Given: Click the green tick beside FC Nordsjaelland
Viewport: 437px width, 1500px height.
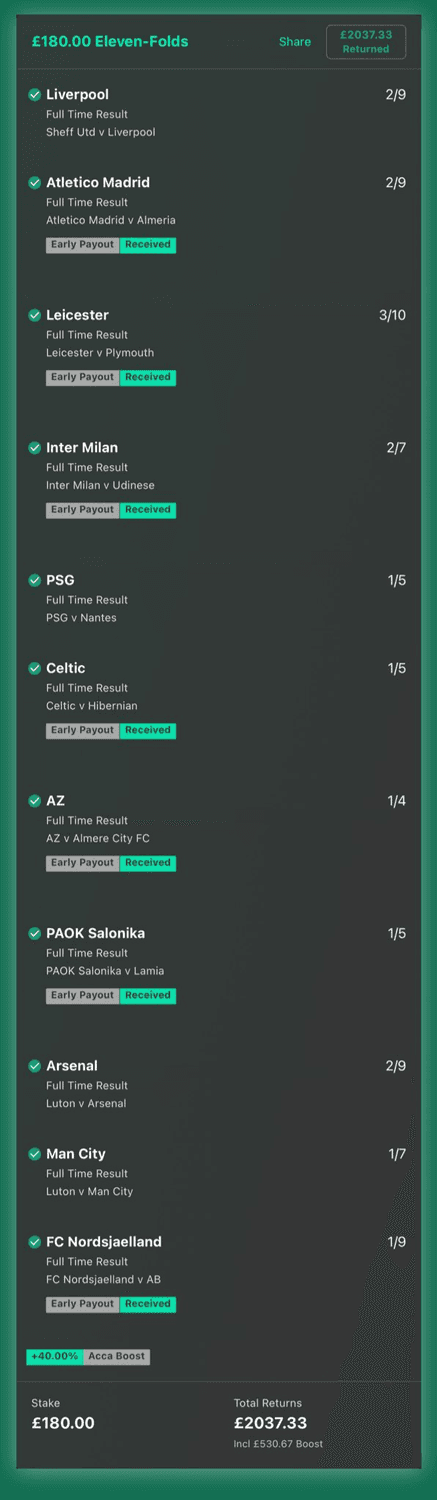Looking at the screenshot, I should [x=35, y=1242].
